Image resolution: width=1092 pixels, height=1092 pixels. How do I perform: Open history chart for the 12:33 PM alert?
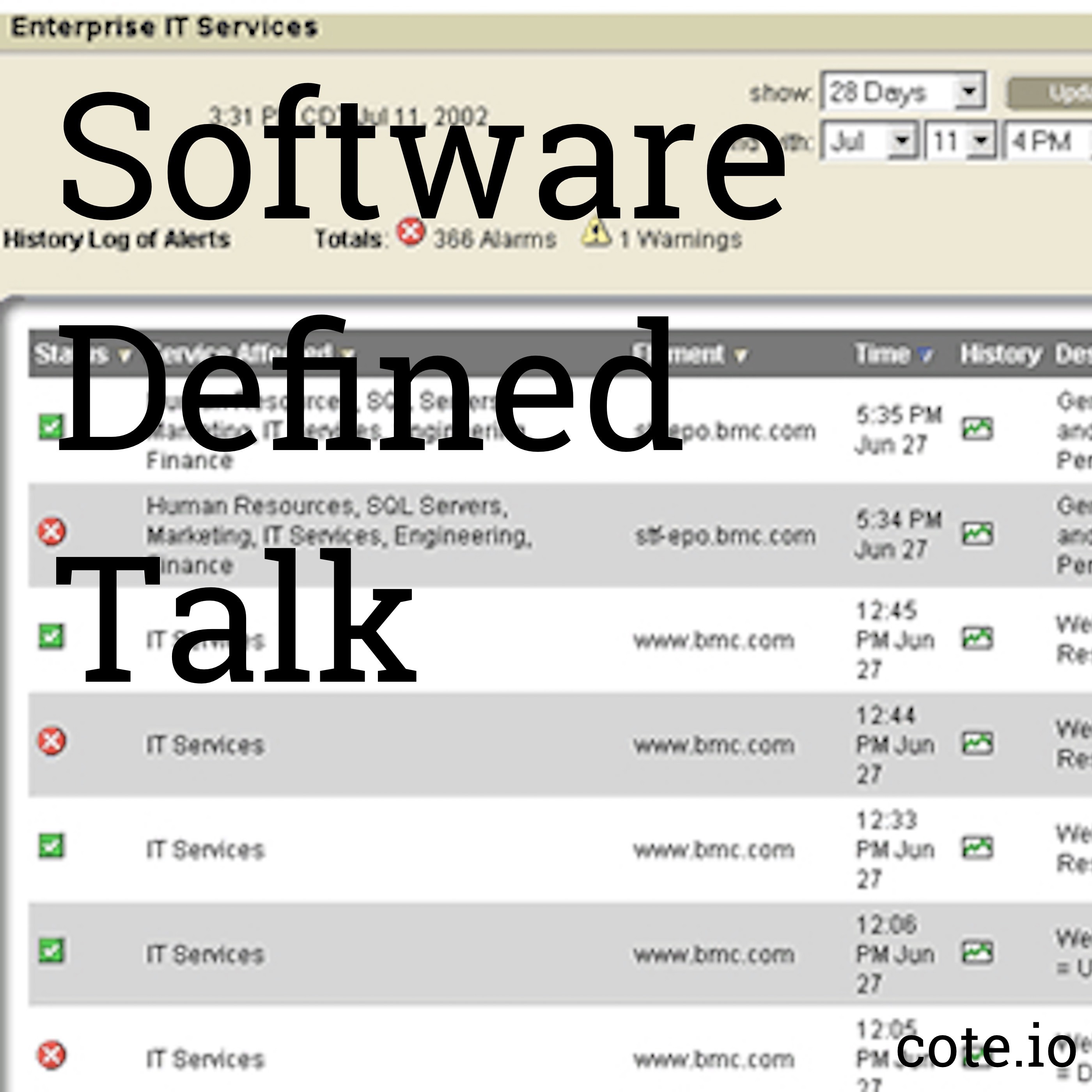977,847
